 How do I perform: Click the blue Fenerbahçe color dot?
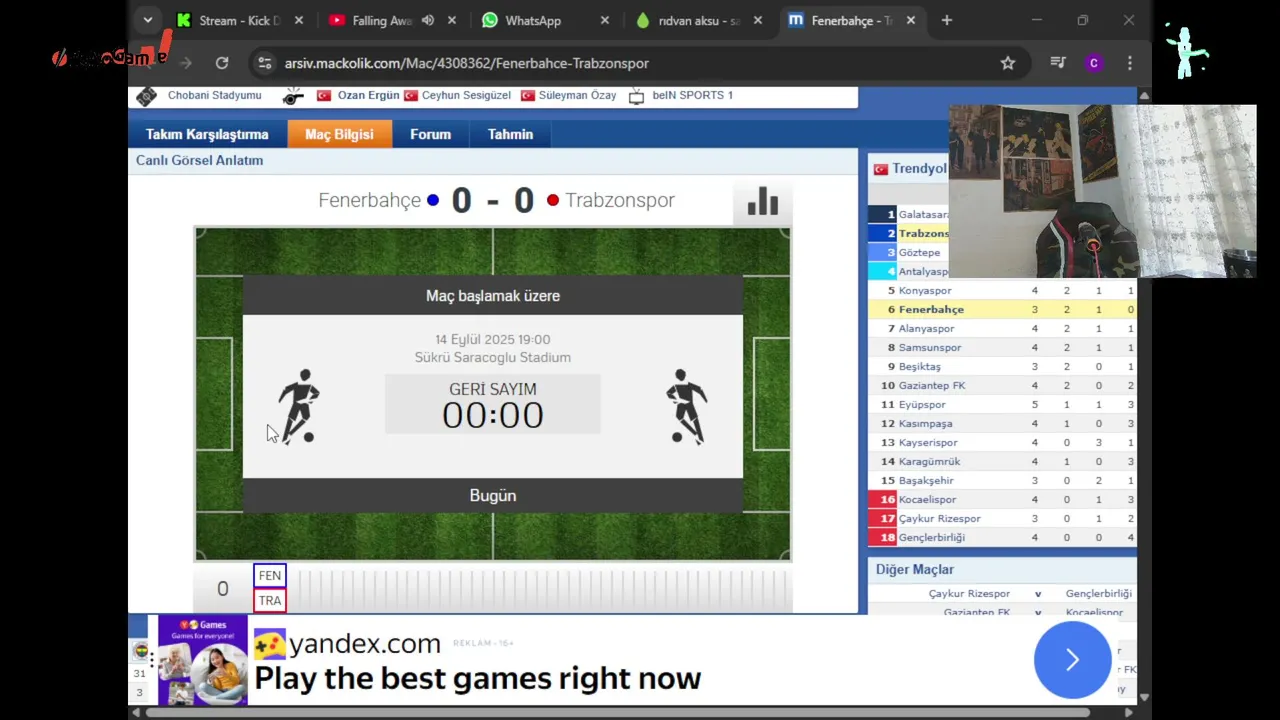[433, 200]
